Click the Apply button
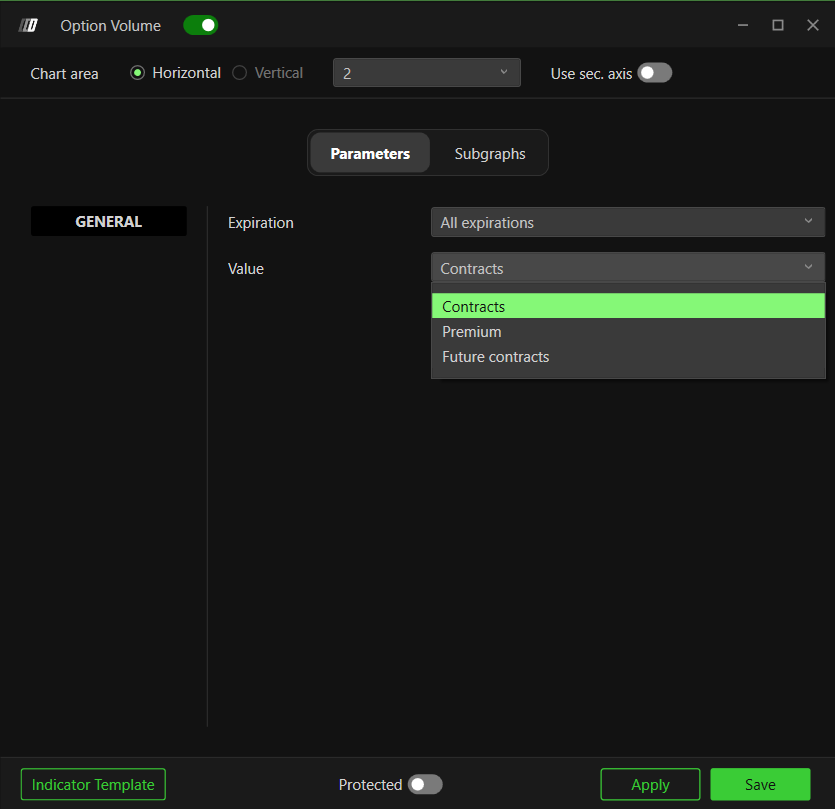 650,784
